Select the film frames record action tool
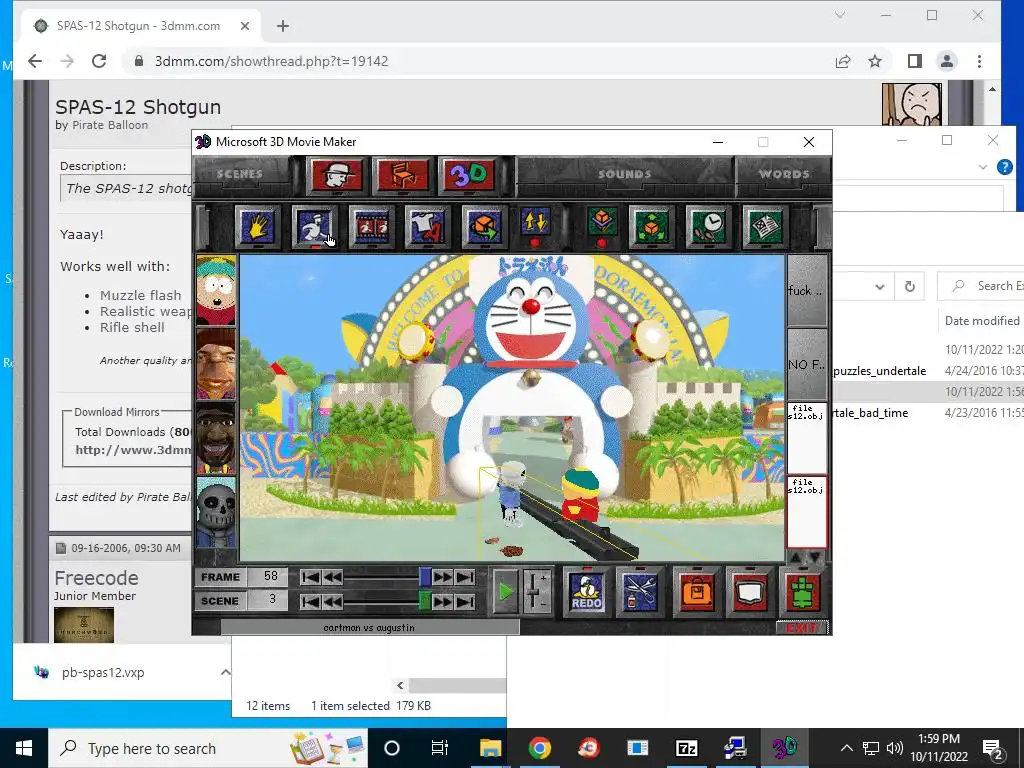The width and height of the screenshot is (1024, 768). (x=371, y=226)
